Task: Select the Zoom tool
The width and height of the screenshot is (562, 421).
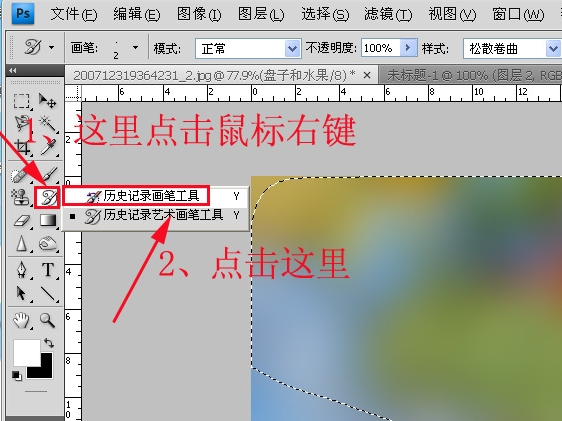Action: pos(47,320)
